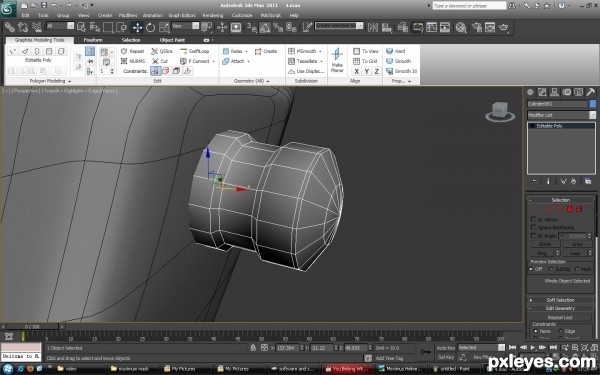Screen dimensions: 600x375
Task: Select Multi radio in Preview Selection
Action: click(x=577, y=269)
